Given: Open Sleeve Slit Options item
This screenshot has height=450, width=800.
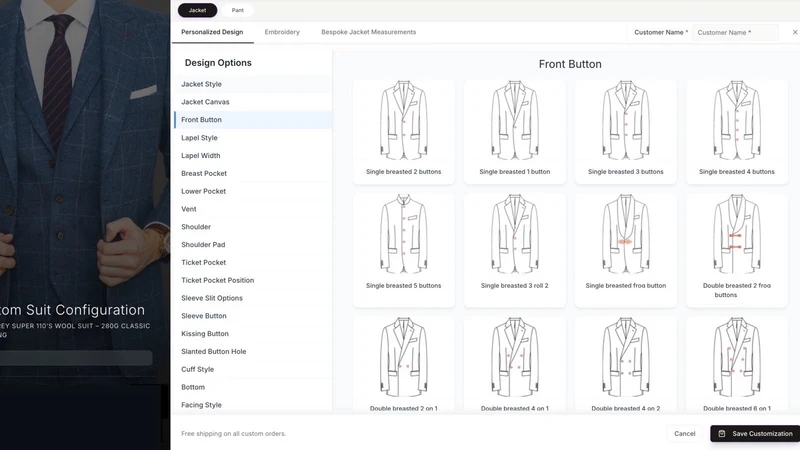Looking at the screenshot, I should pyautogui.click(x=253, y=298).
